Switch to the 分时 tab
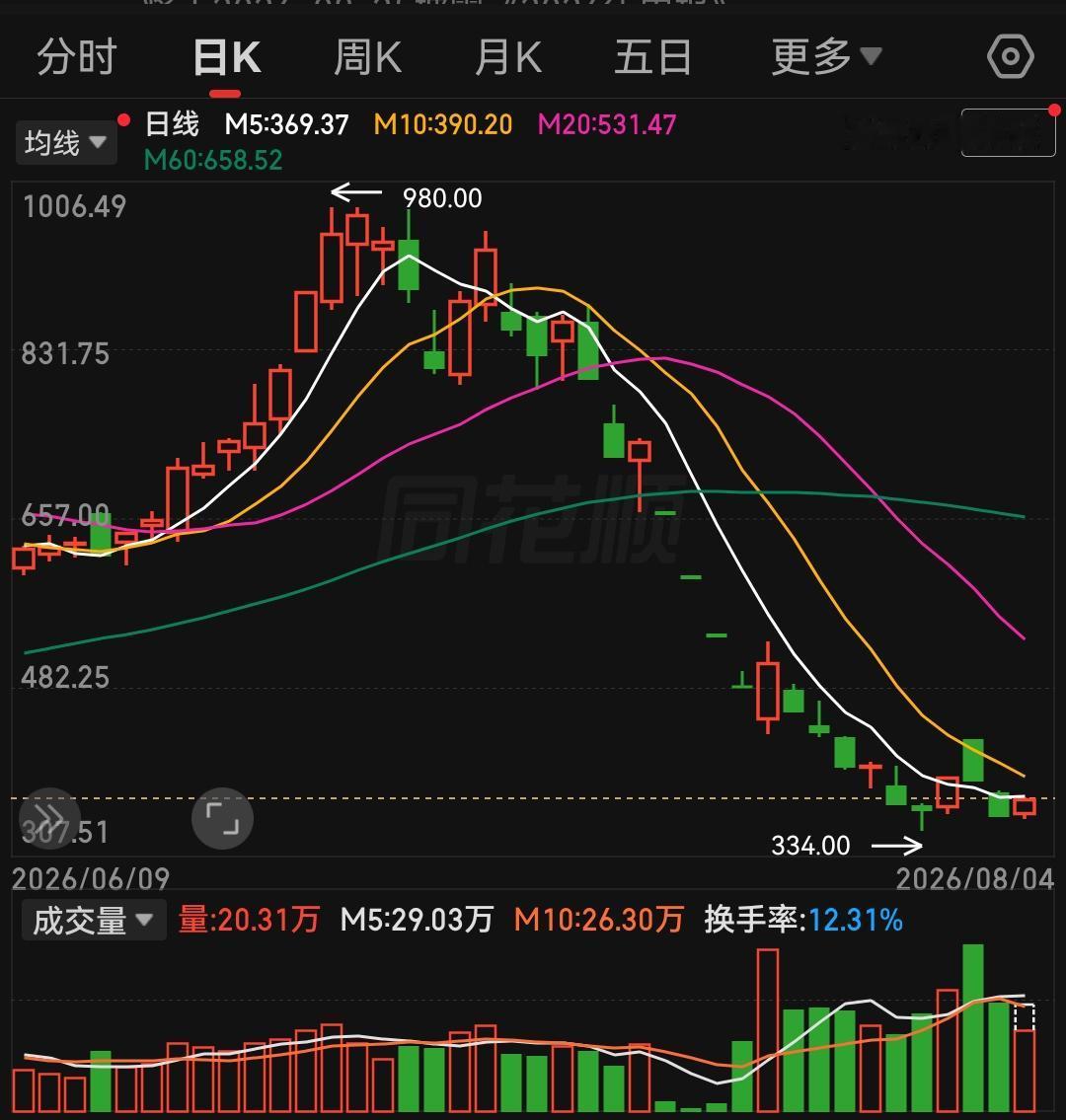The image size is (1066, 1120). point(76,57)
